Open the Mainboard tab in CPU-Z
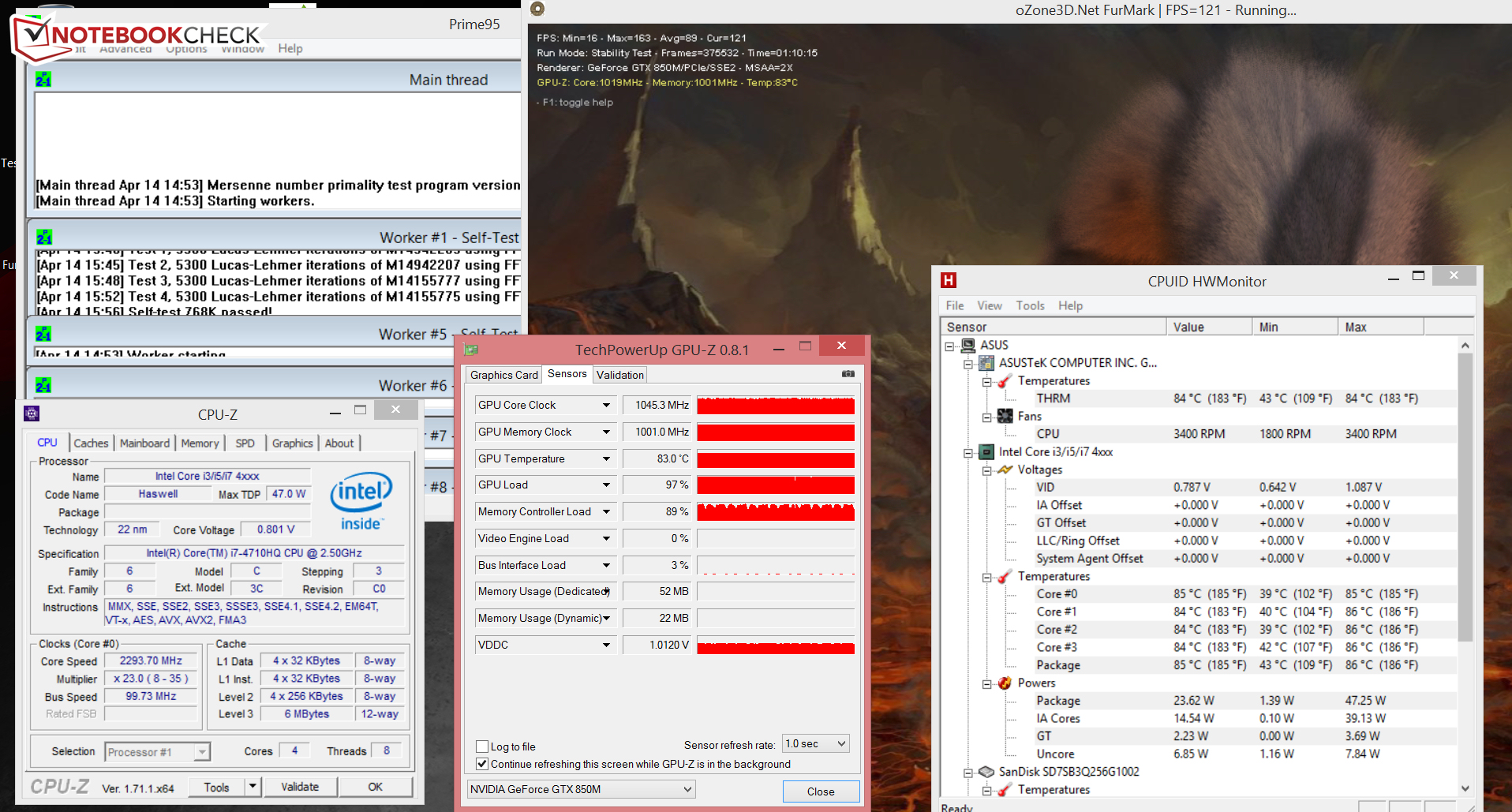 click(144, 443)
